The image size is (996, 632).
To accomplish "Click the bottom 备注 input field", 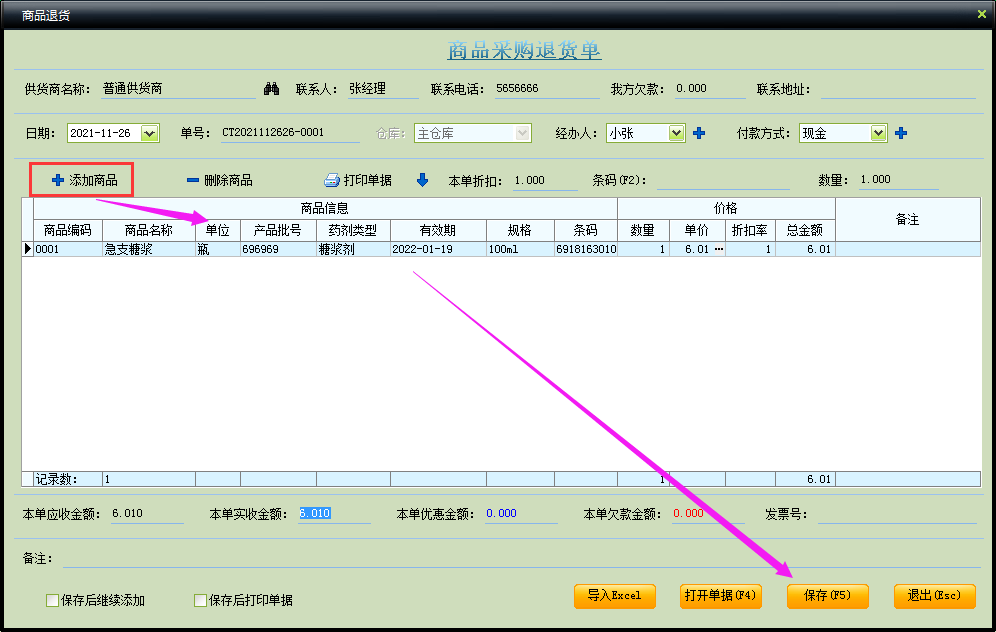I will (x=522, y=558).
